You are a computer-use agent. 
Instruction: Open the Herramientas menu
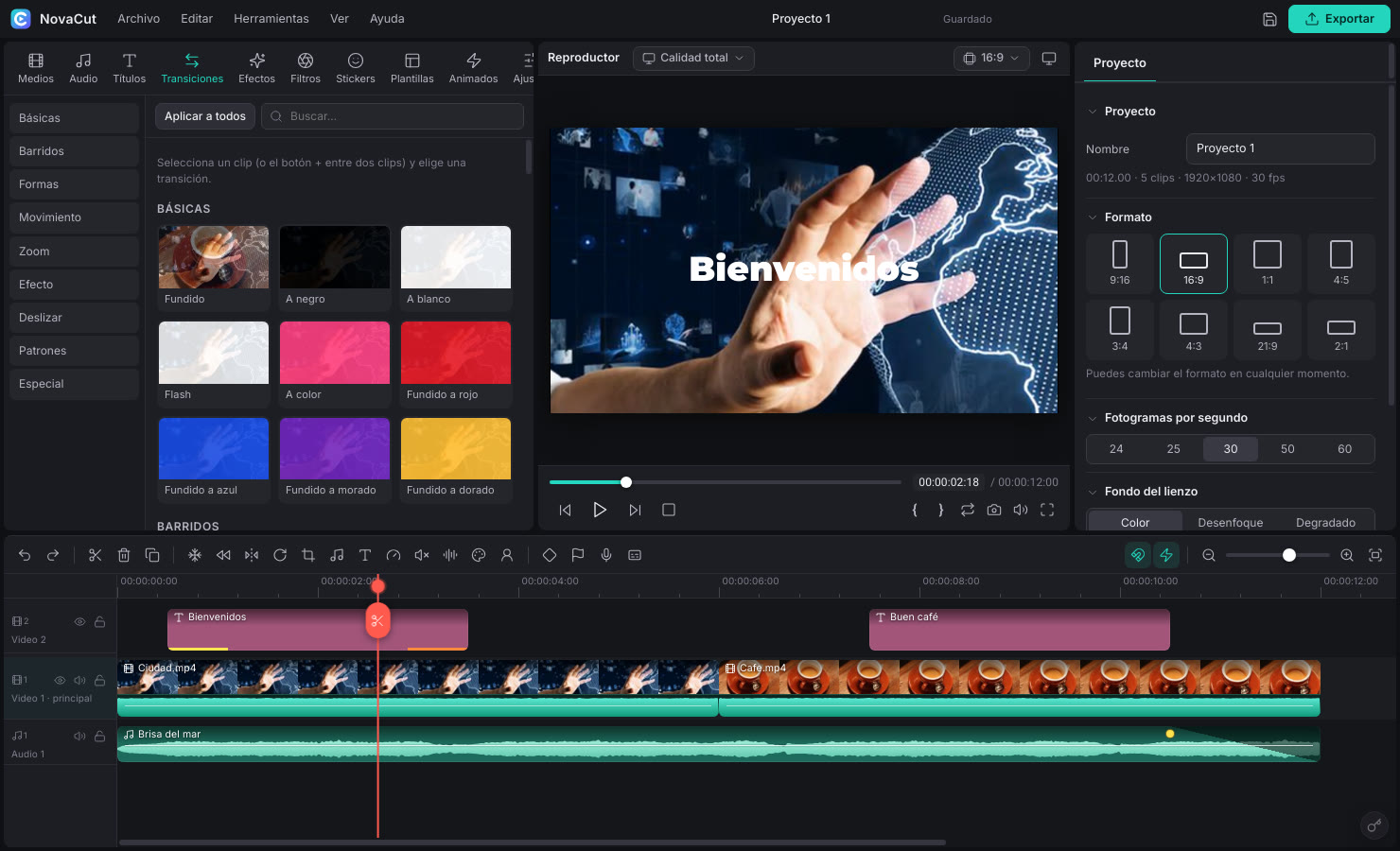(271, 19)
